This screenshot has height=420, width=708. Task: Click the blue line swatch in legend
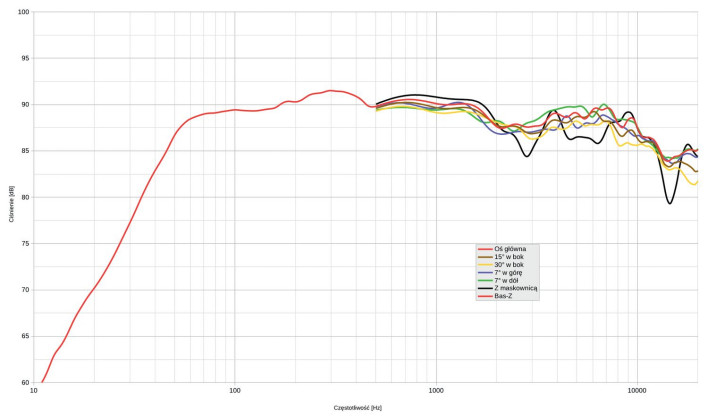pyautogui.click(x=485, y=272)
